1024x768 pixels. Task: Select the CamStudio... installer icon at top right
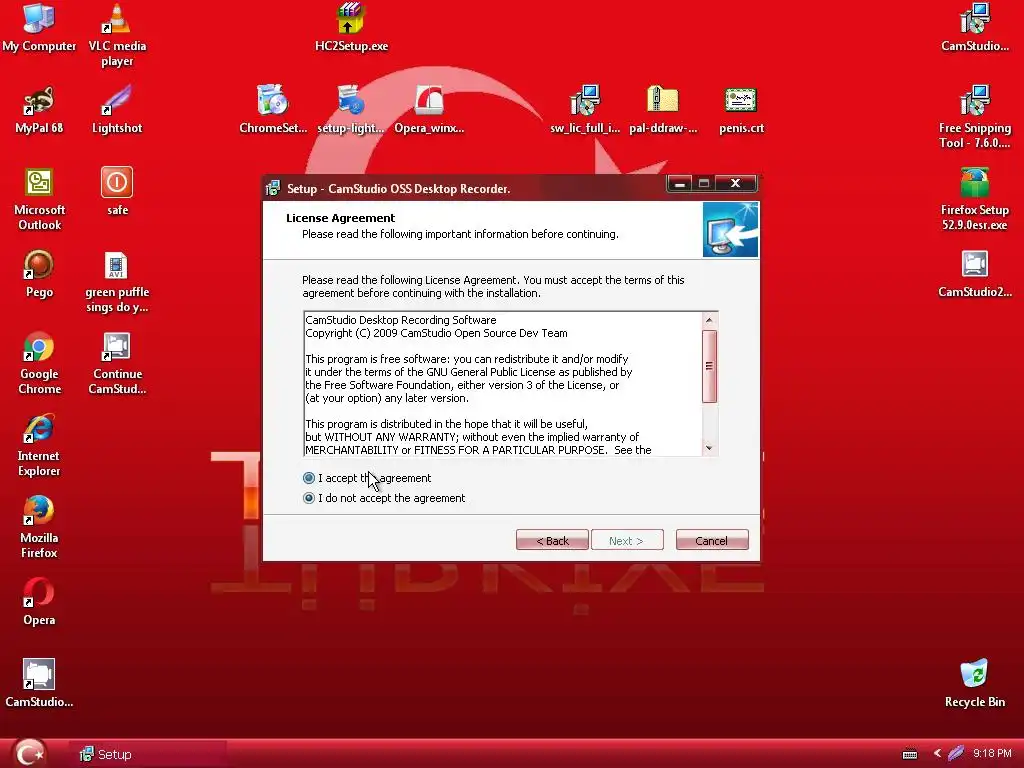(974, 27)
